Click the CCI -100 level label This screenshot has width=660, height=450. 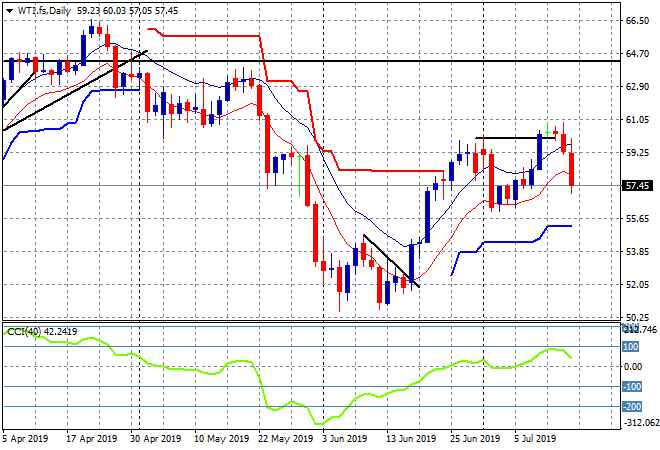632,386
